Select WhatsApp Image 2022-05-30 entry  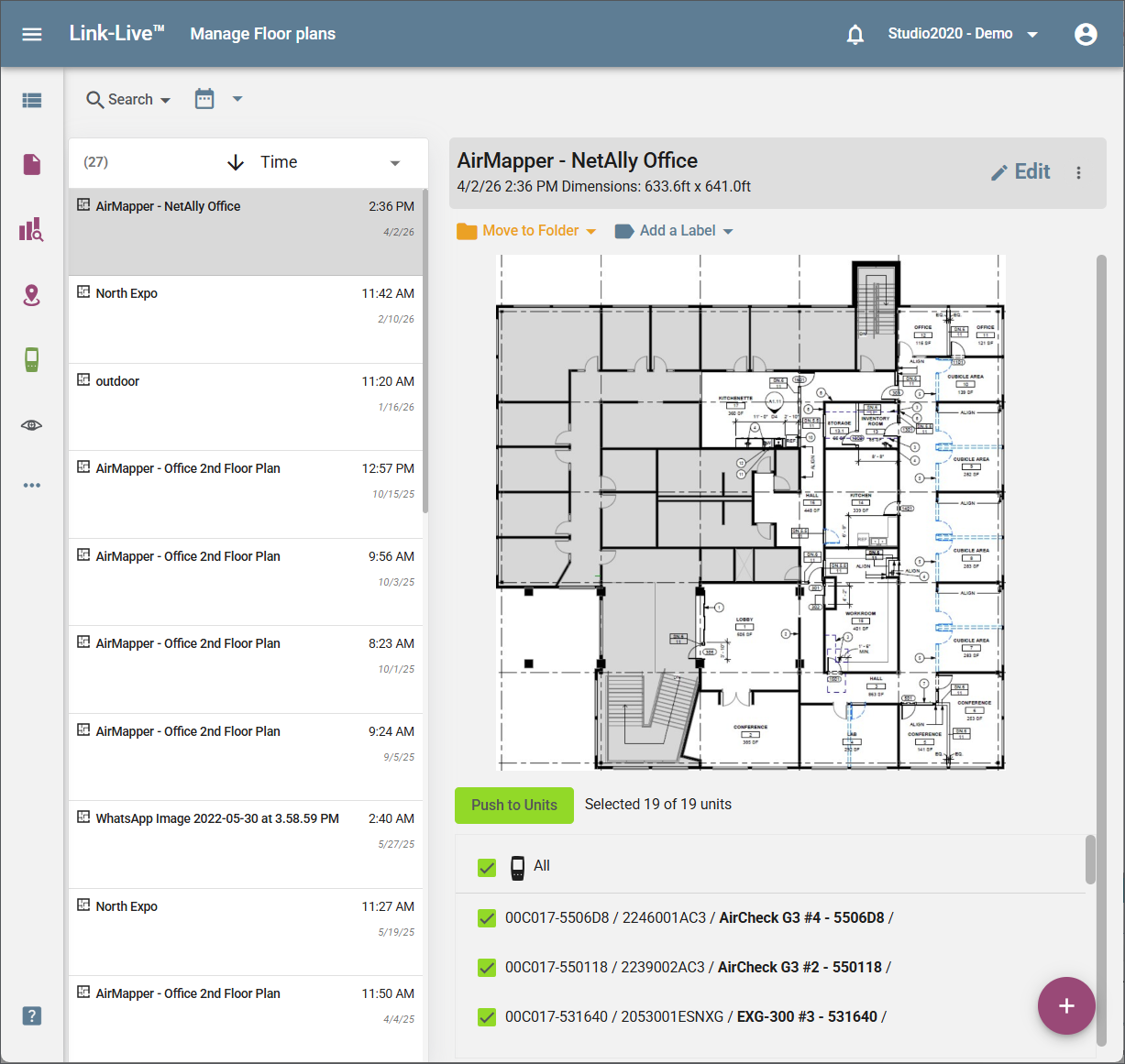click(246, 844)
